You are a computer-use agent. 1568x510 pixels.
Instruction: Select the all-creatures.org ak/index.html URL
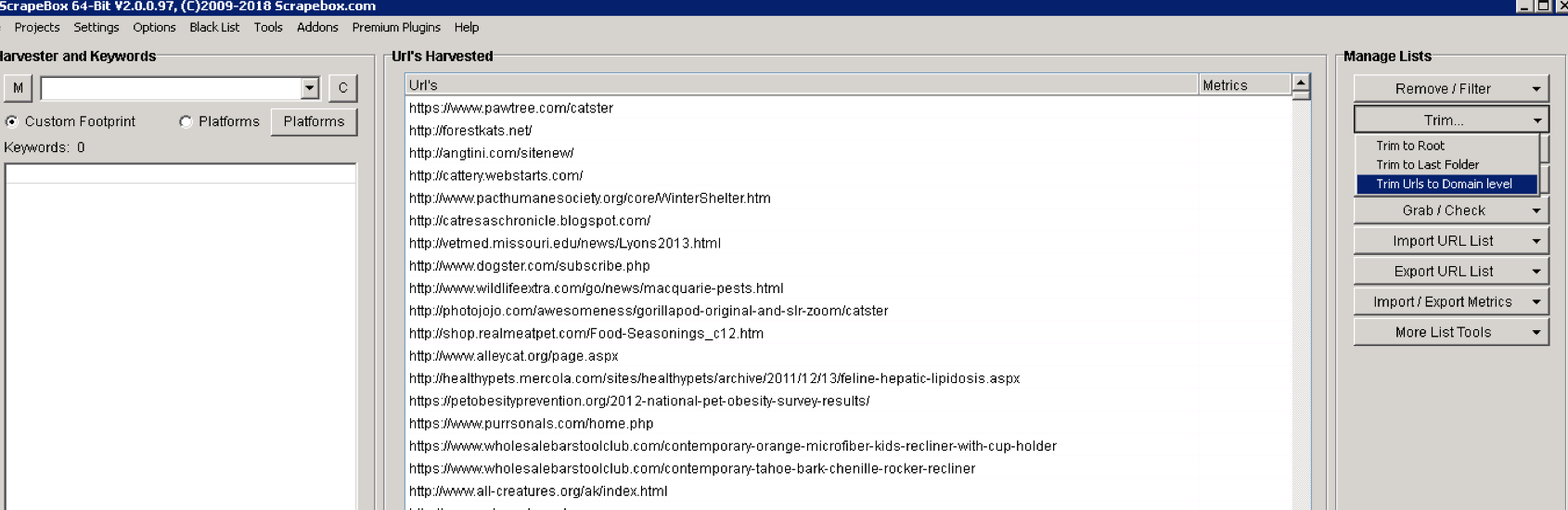[538, 491]
